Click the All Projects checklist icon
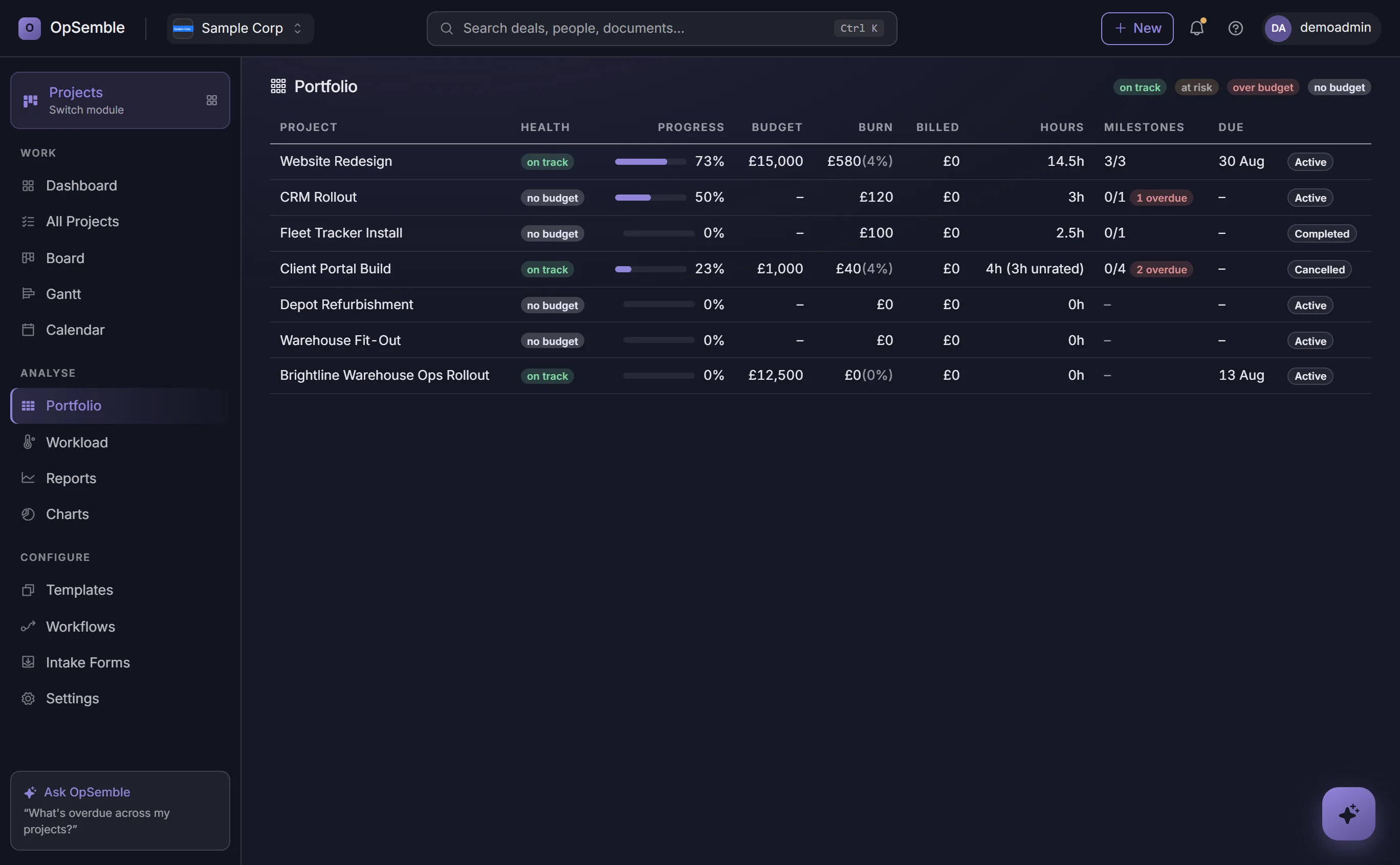Image resolution: width=1400 pixels, height=865 pixels. click(x=28, y=222)
